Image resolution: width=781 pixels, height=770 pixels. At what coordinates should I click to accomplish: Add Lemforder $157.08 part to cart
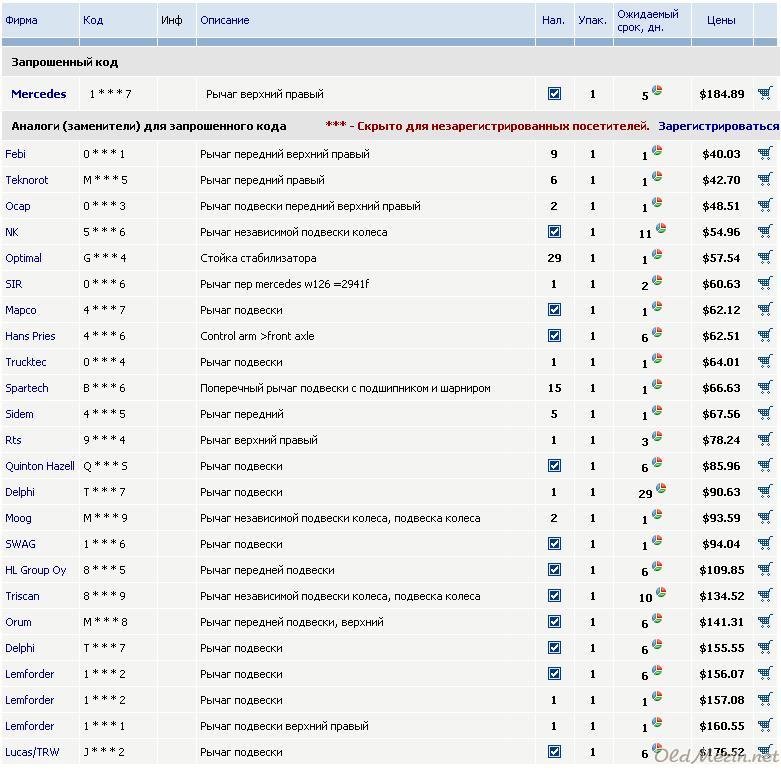click(765, 699)
